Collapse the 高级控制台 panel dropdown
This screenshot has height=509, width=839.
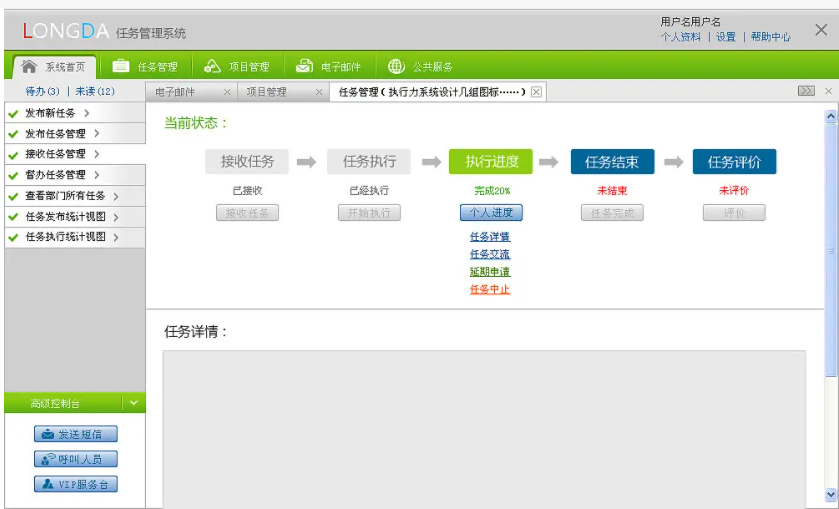coord(134,403)
